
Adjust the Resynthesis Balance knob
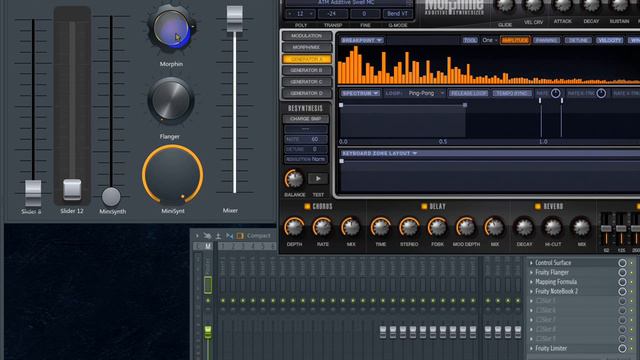(294, 179)
